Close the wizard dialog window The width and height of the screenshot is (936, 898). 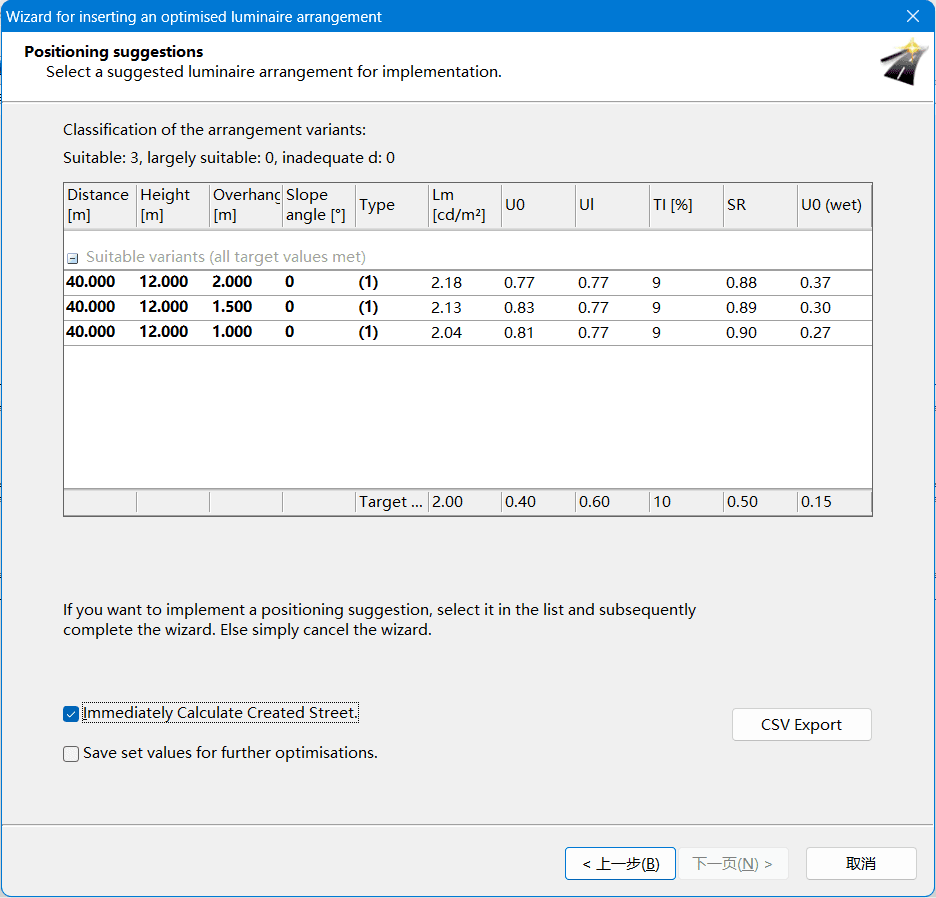tap(913, 16)
